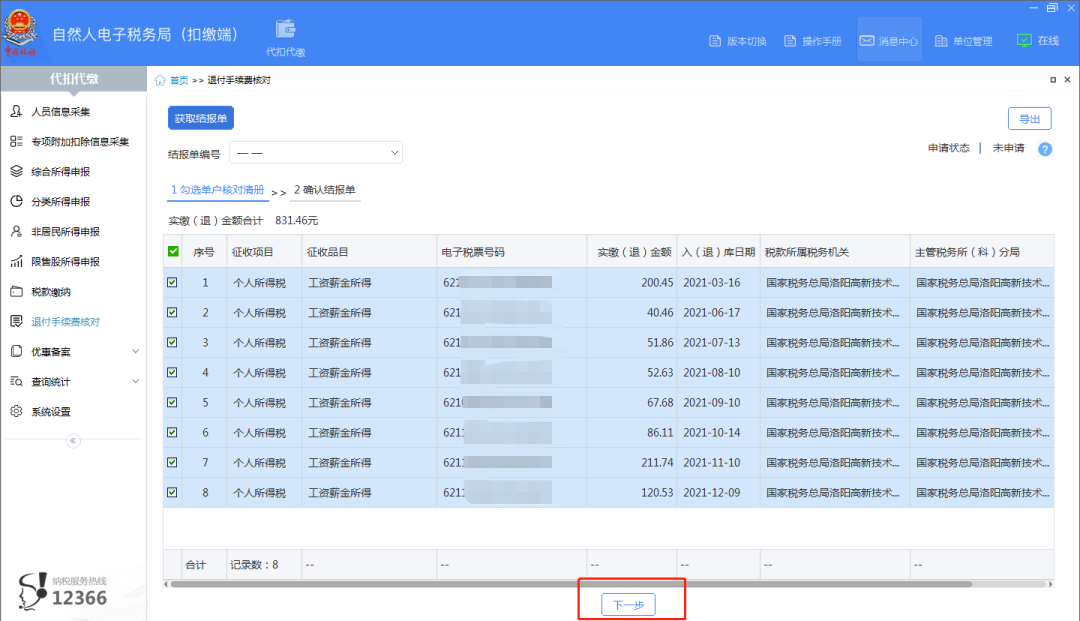Toggle the select-all header checkbox
Screen dimensions: 1080x621
[x=173, y=251]
